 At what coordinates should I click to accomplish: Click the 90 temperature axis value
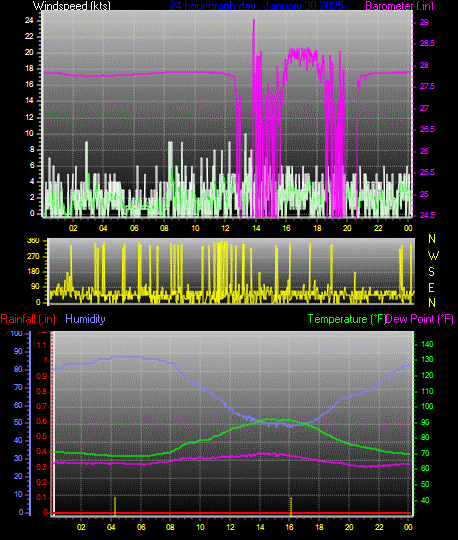425,422
